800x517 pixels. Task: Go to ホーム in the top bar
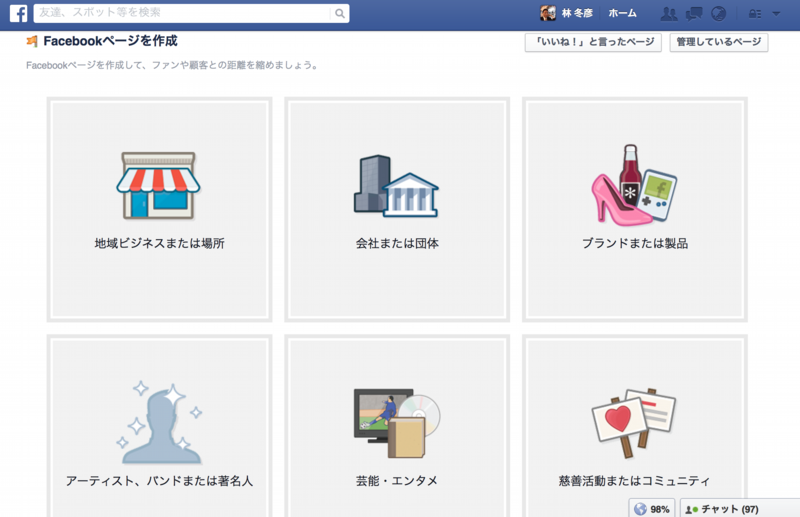(622, 14)
